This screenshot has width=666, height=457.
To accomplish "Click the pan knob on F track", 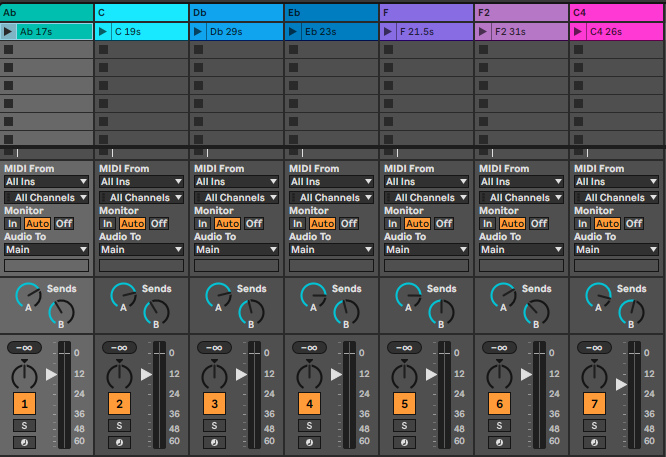I will click(404, 375).
